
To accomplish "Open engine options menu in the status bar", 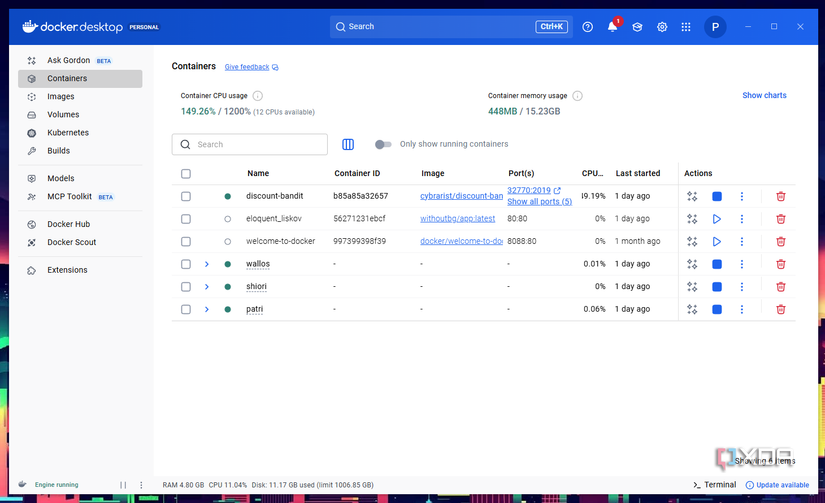I will point(141,485).
